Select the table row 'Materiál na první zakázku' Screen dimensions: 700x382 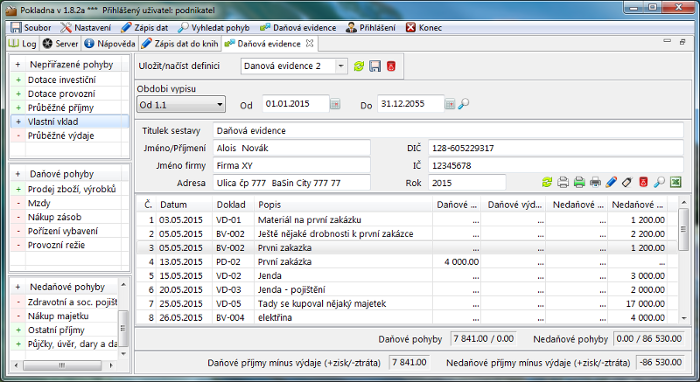click(406, 220)
